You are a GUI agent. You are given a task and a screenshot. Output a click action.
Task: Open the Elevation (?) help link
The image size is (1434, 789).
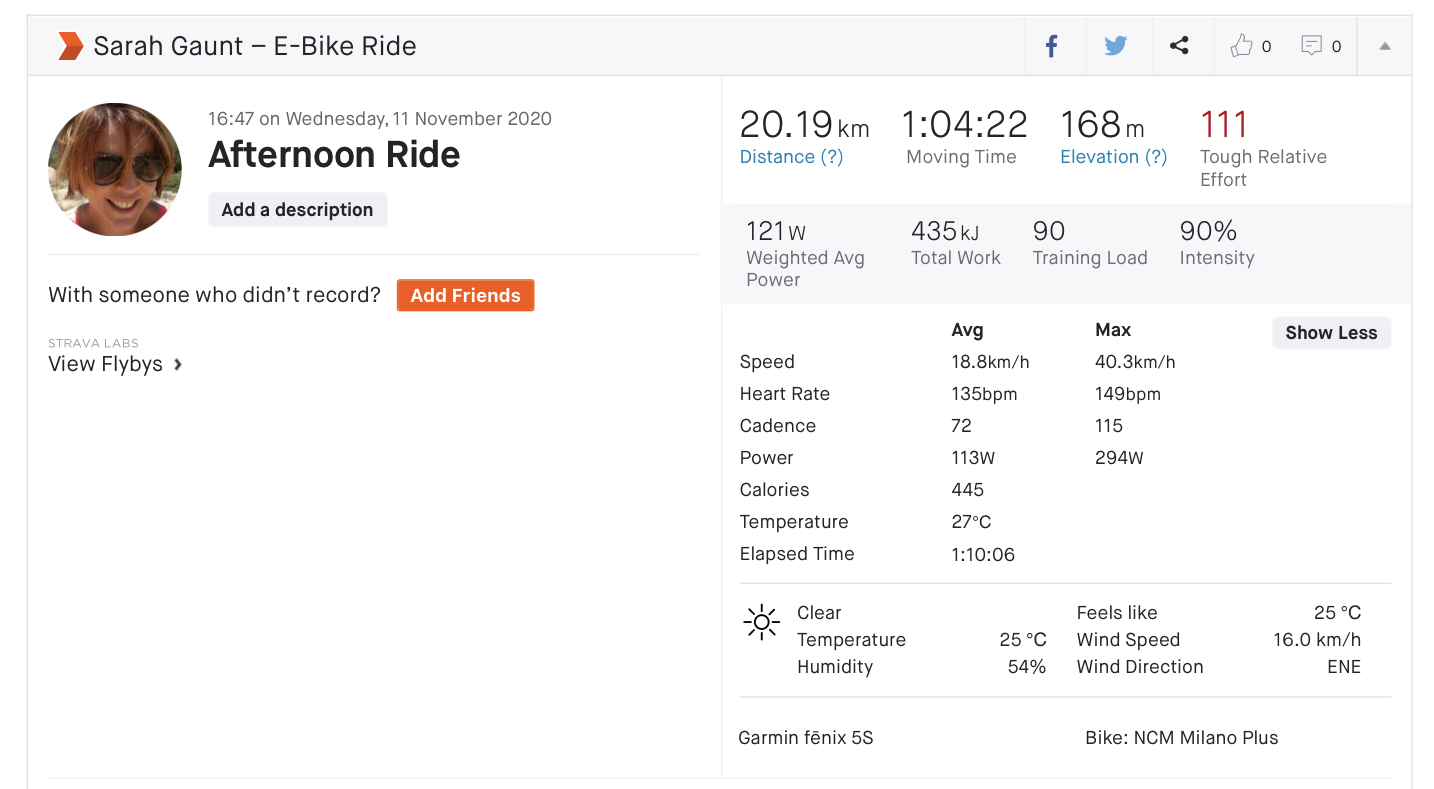tap(1113, 157)
